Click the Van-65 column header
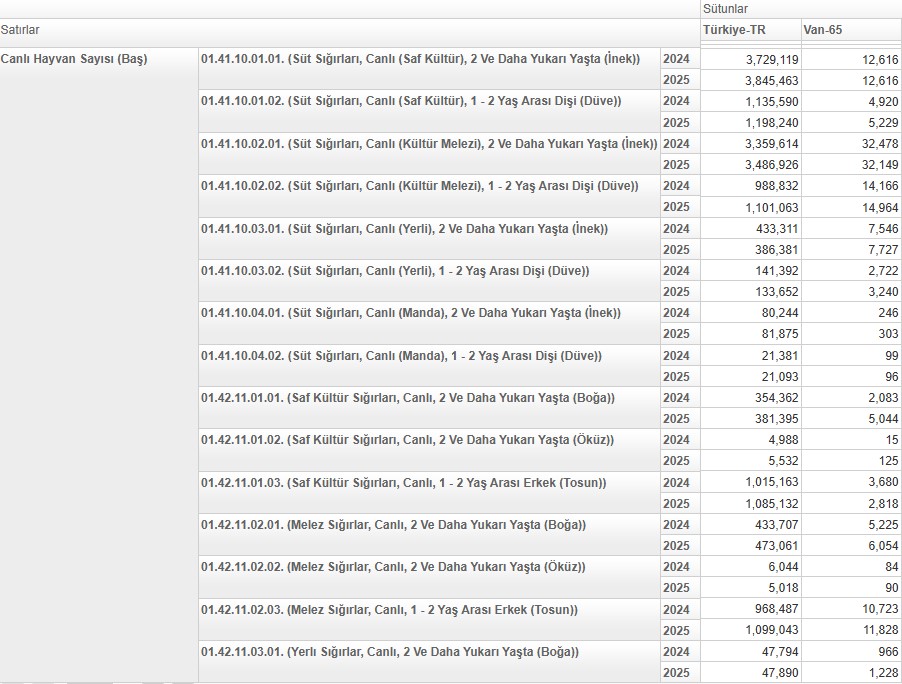The height and width of the screenshot is (684, 902). (823, 30)
